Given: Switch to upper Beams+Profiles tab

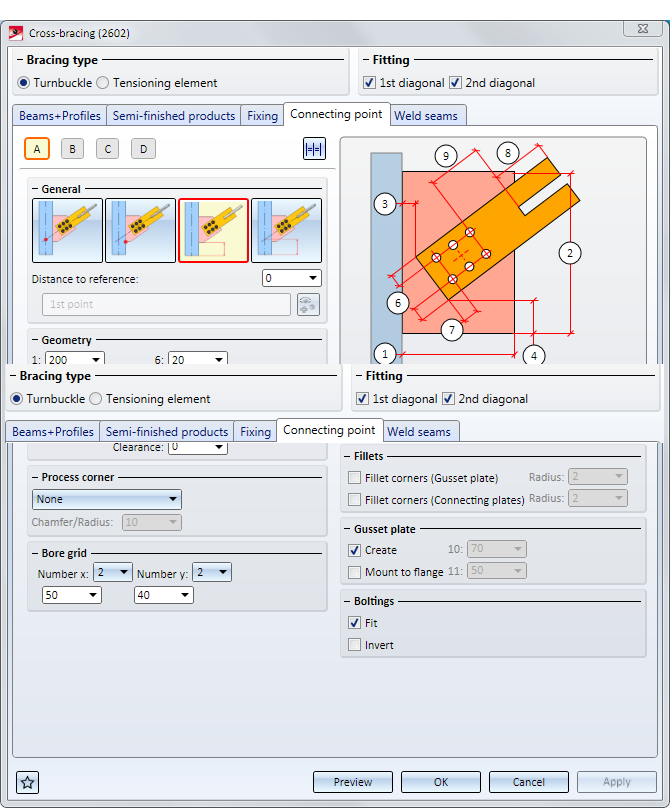Looking at the screenshot, I should [x=60, y=115].
